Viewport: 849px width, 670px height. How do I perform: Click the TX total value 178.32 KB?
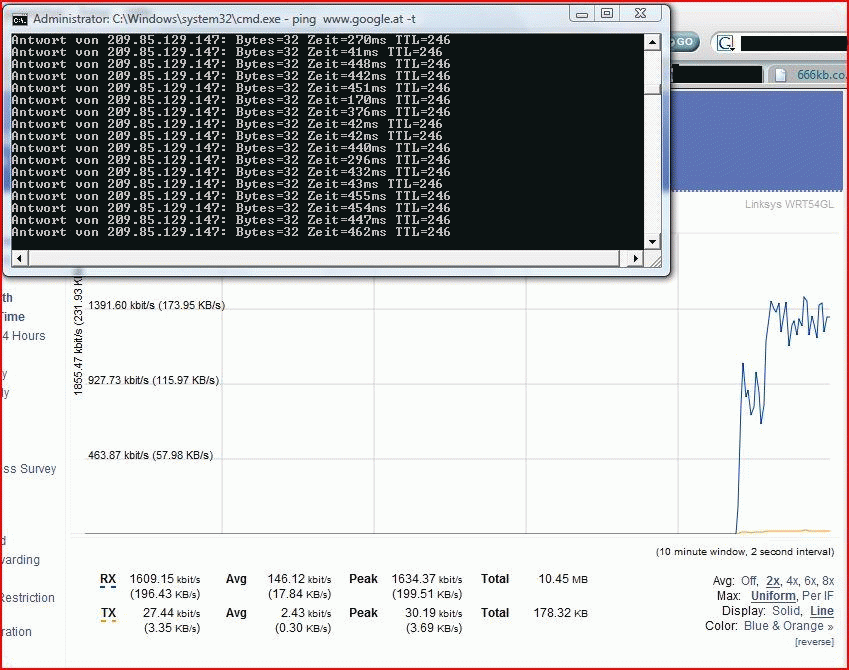coord(560,613)
